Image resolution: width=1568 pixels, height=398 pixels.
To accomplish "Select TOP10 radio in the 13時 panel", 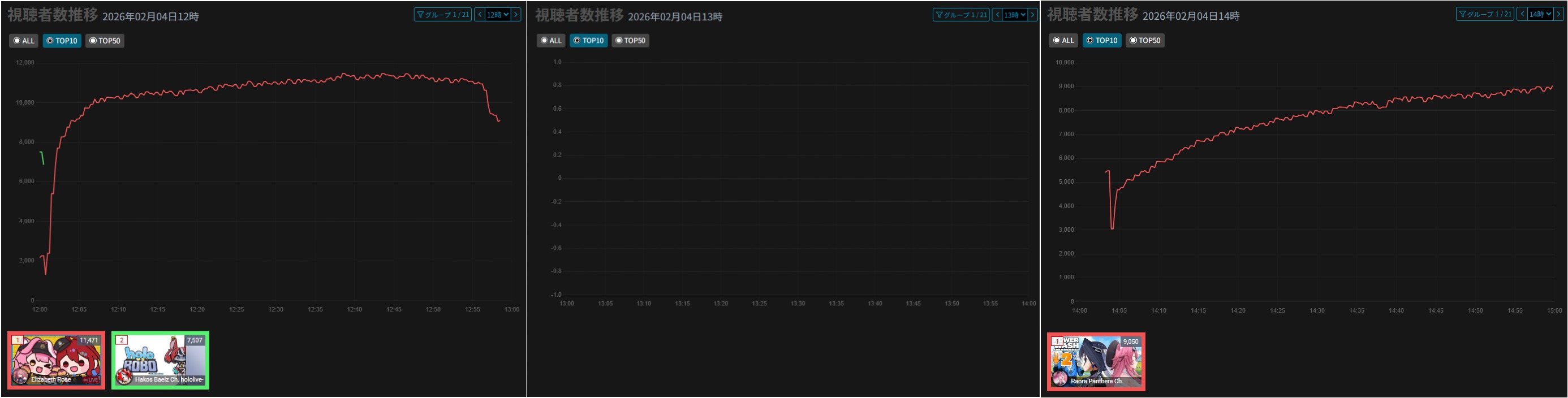I will [589, 41].
